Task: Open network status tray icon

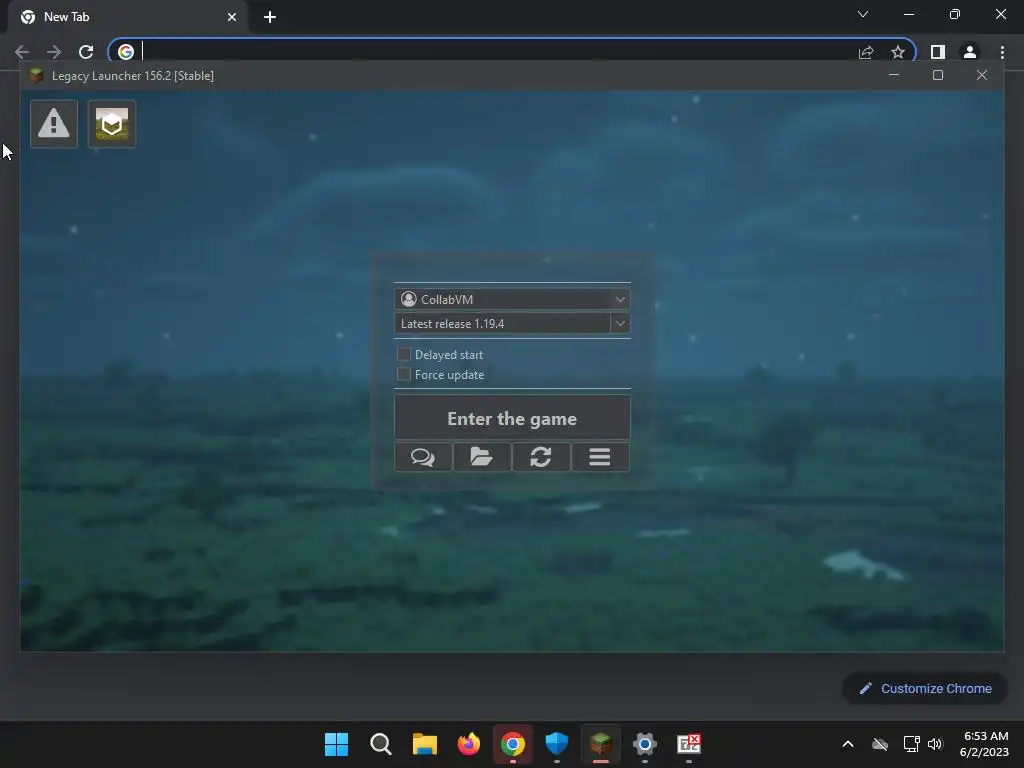Action: [x=912, y=744]
